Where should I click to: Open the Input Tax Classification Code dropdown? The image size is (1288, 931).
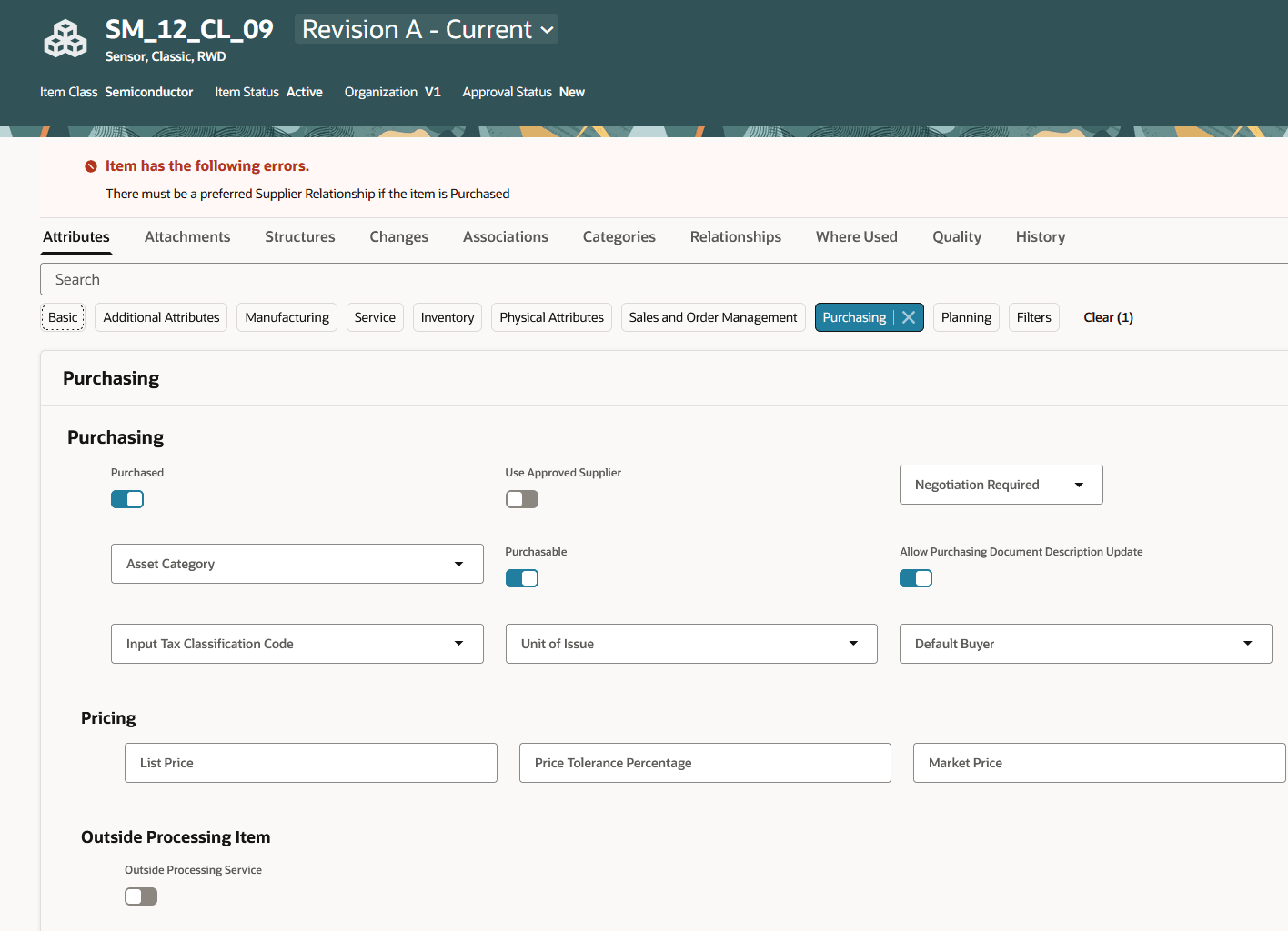[x=297, y=644]
